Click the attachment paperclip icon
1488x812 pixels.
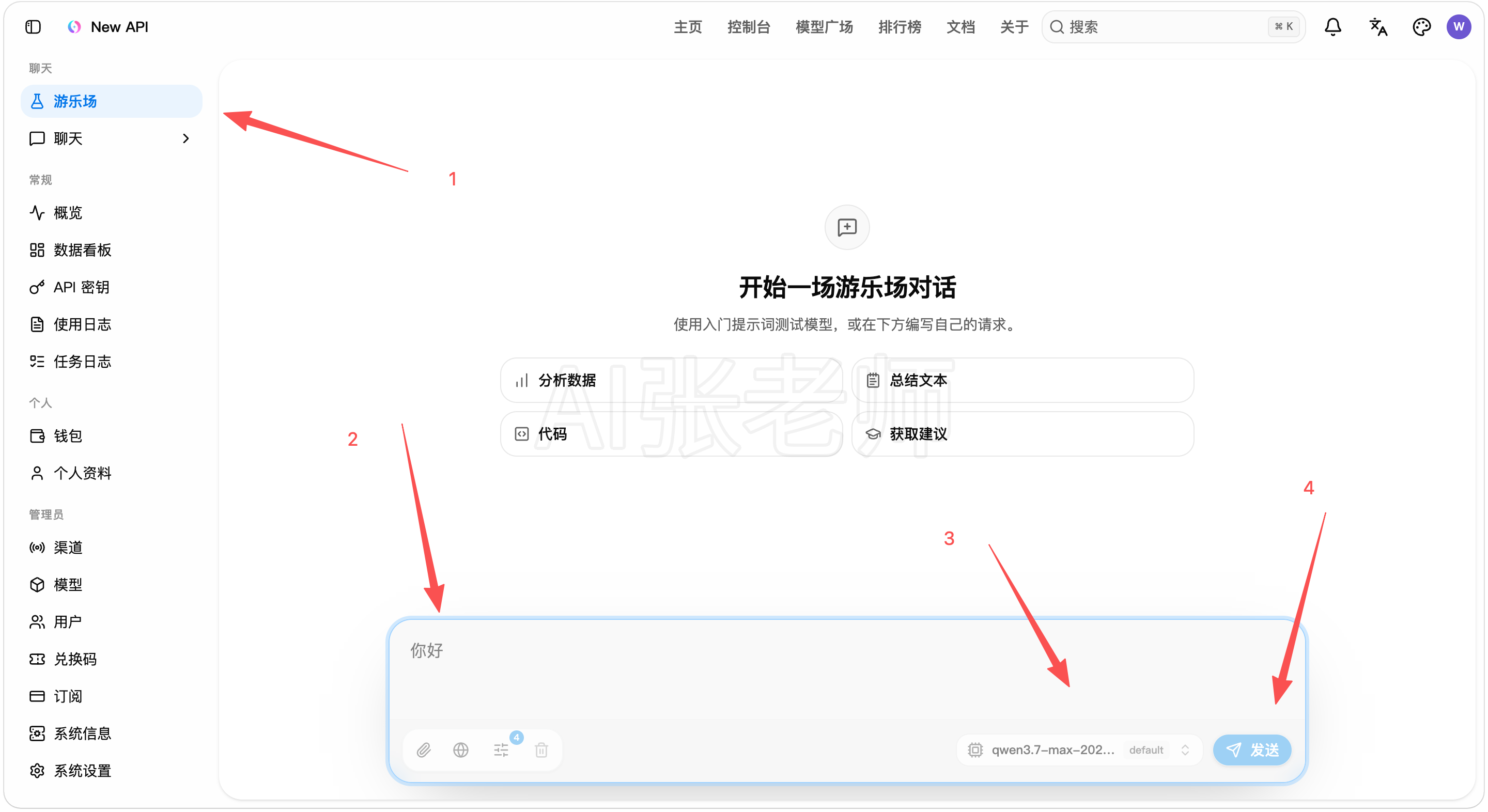click(424, 749)
